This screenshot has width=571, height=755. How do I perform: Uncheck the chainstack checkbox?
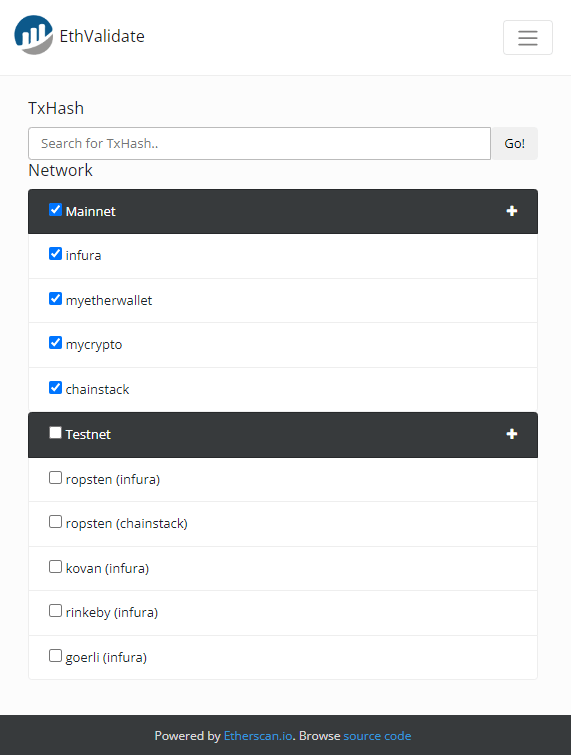pyautogui.click(x=55, y=388)
